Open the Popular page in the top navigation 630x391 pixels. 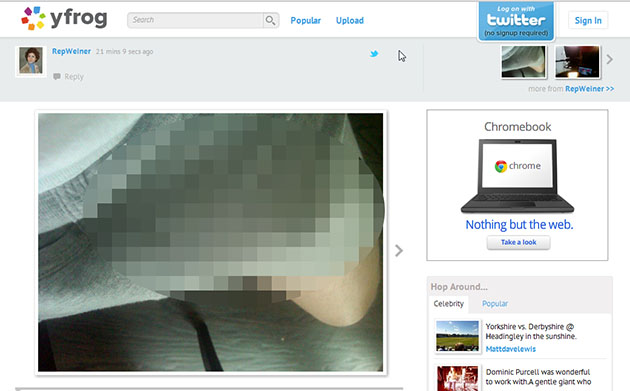pos(305,20)
